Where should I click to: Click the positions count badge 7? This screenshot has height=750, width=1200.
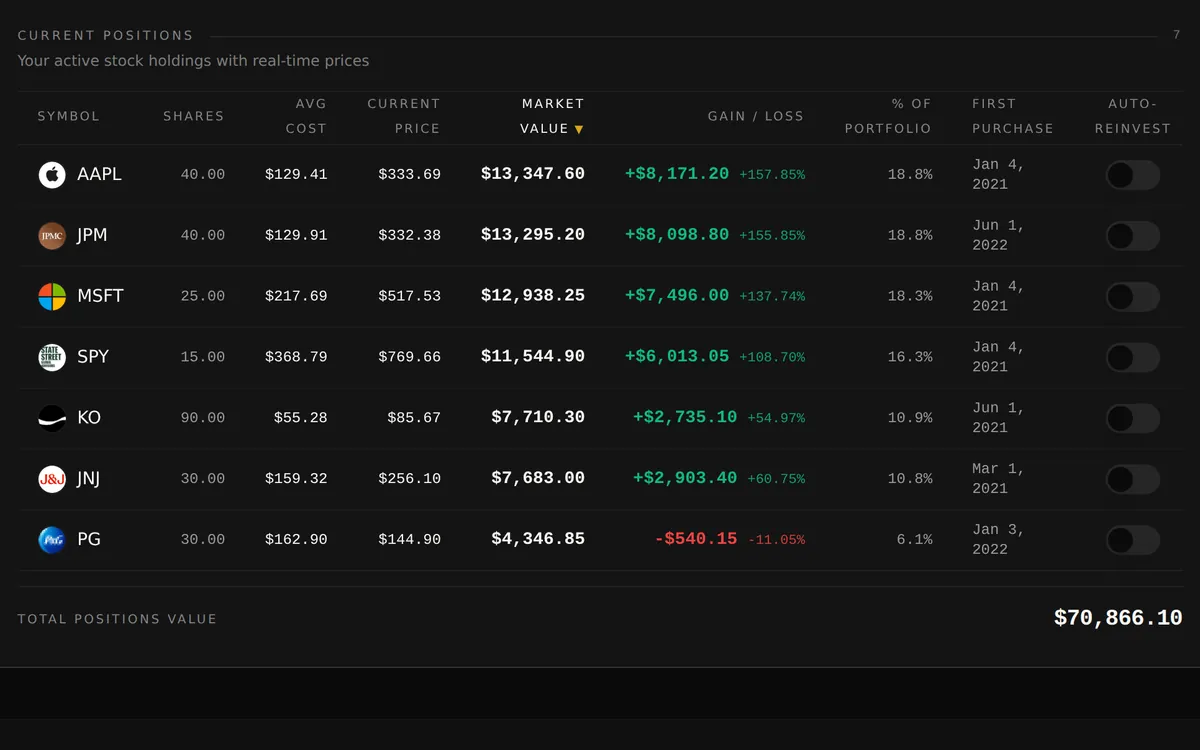click(x=1177, y=35)
